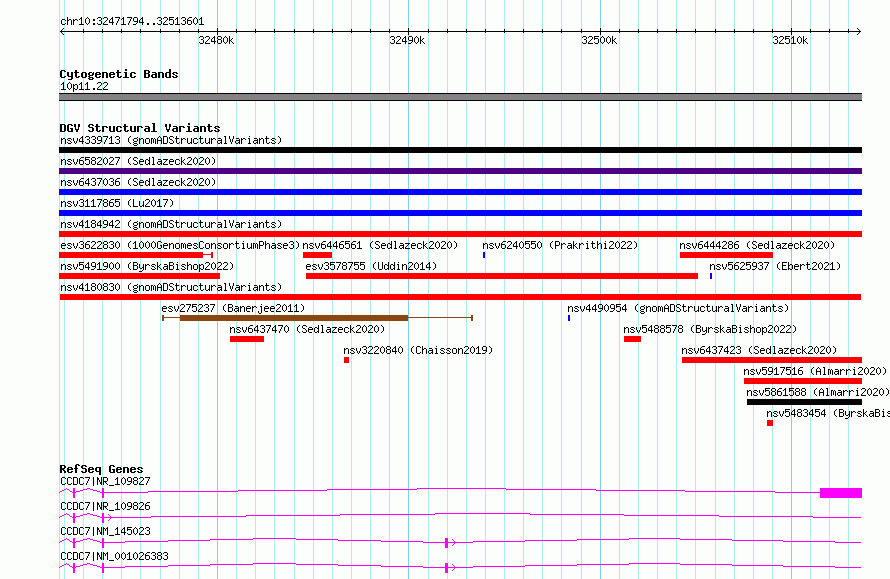Click the CCDC7|NM_001026383 gene label

tap(114, 556)
